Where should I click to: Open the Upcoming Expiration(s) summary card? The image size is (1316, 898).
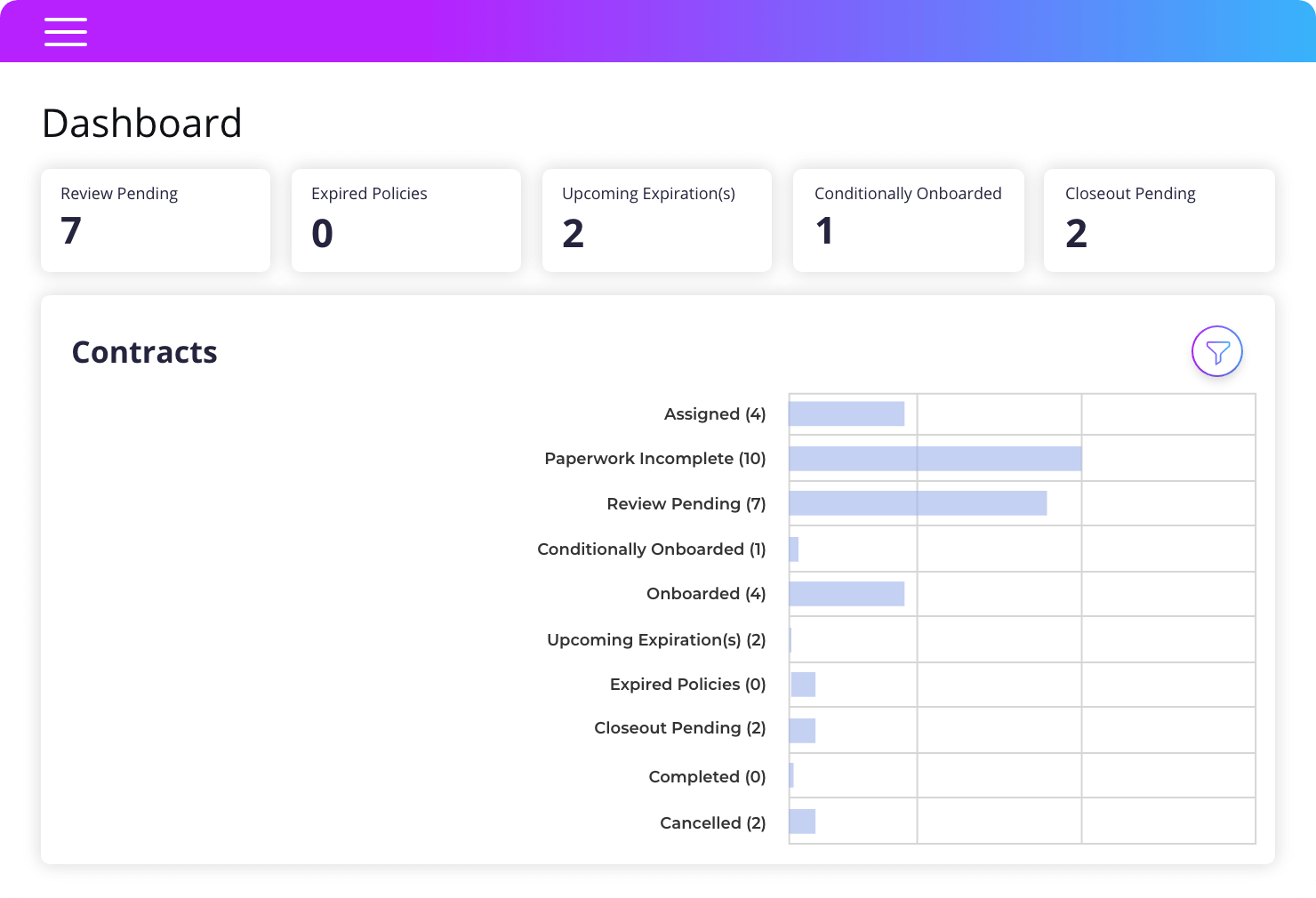657,220
